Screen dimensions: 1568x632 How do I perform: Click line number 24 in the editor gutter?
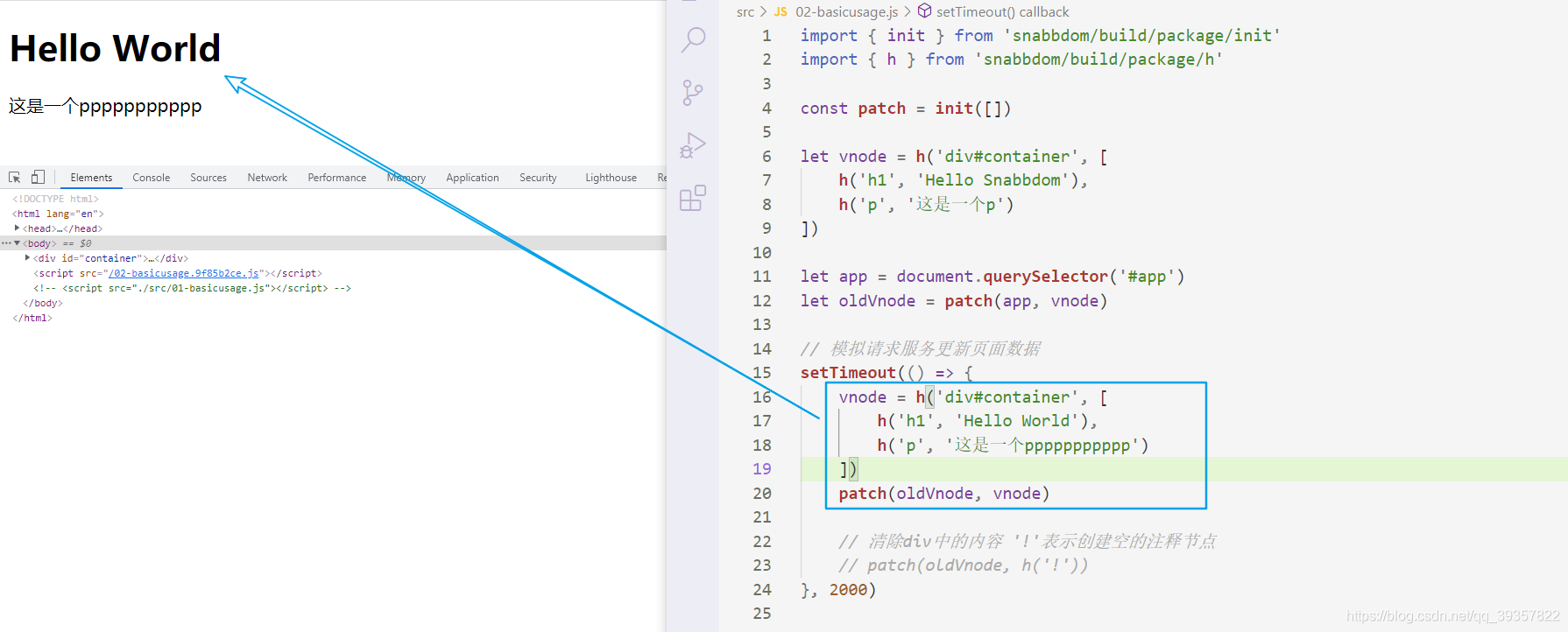(x=762, y=590)
